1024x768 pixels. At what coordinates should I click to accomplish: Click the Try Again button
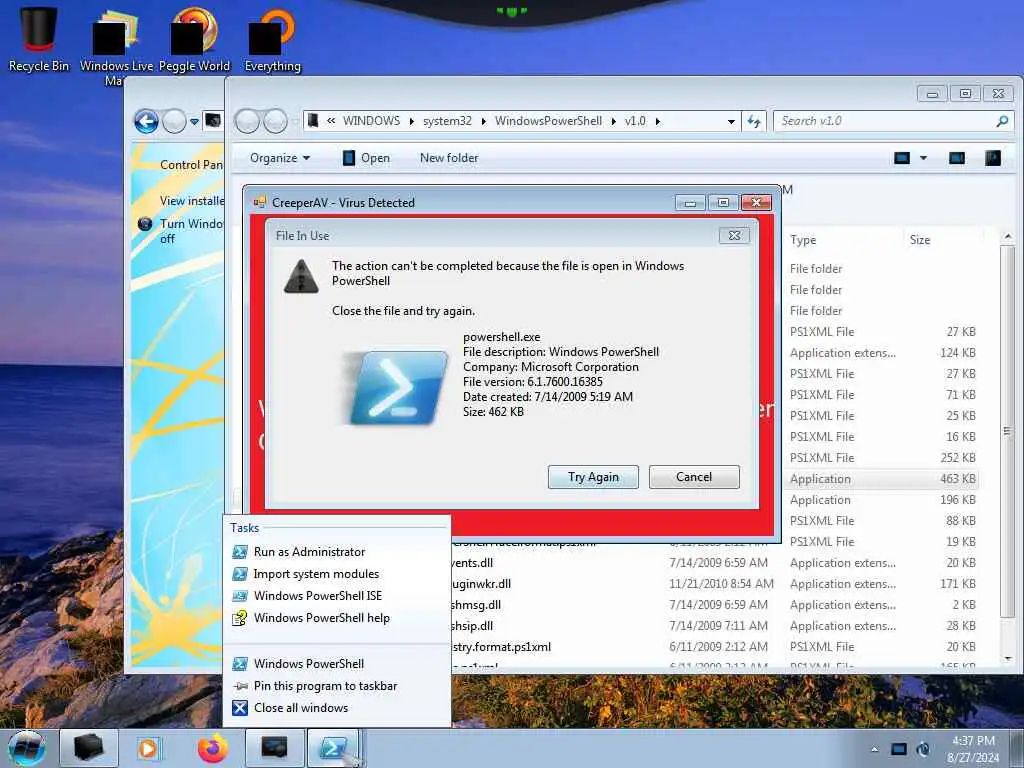(593, 477)
